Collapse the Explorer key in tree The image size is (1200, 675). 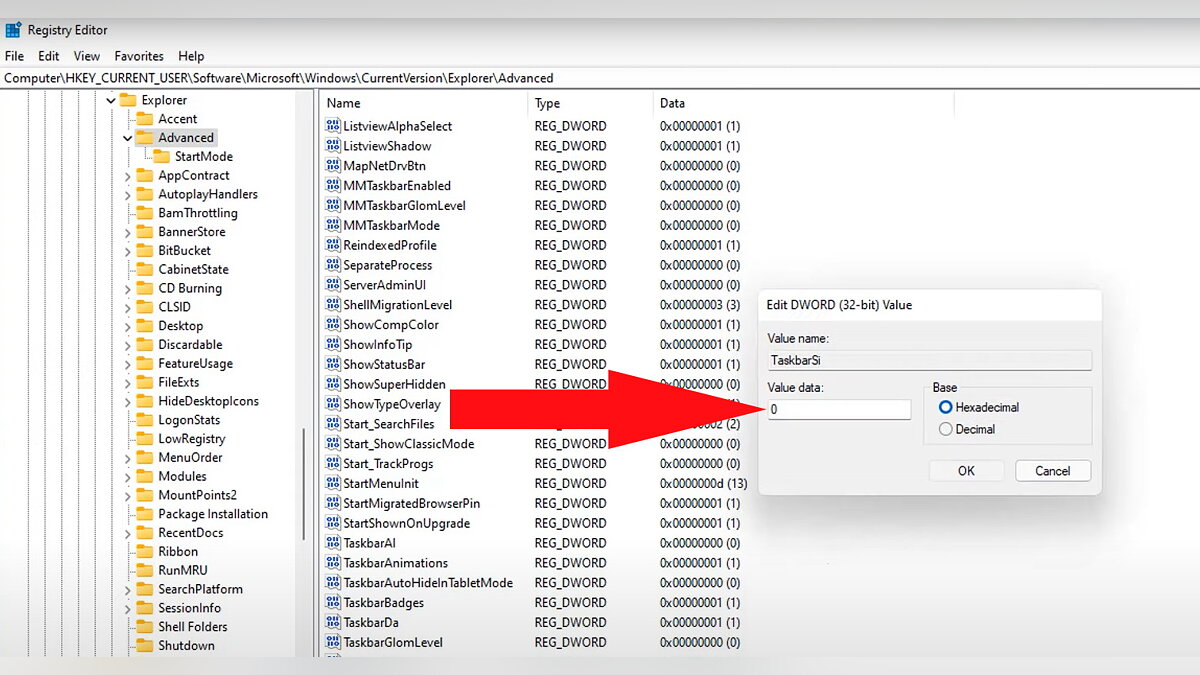(111, 100)
